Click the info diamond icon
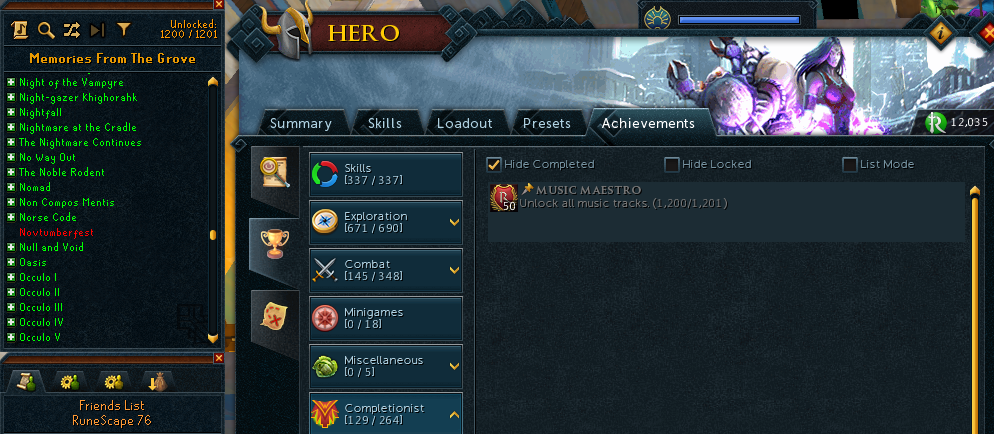 click(940, 33)
